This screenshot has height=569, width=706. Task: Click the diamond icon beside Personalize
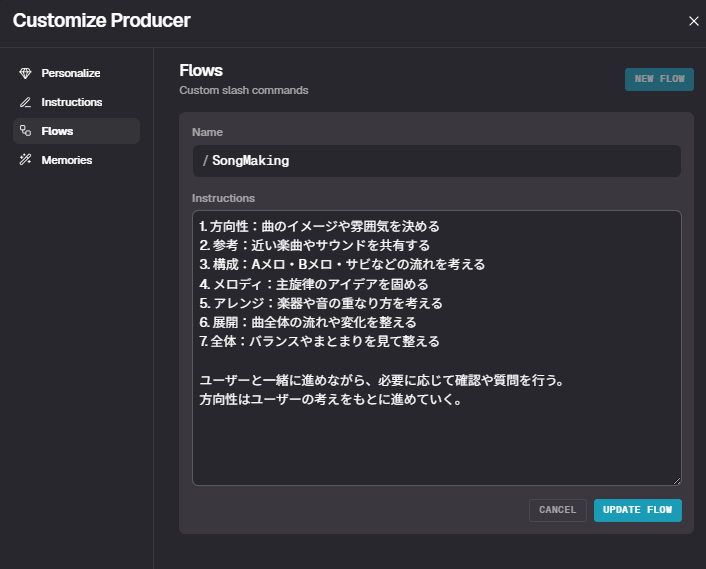coord(26,73)
